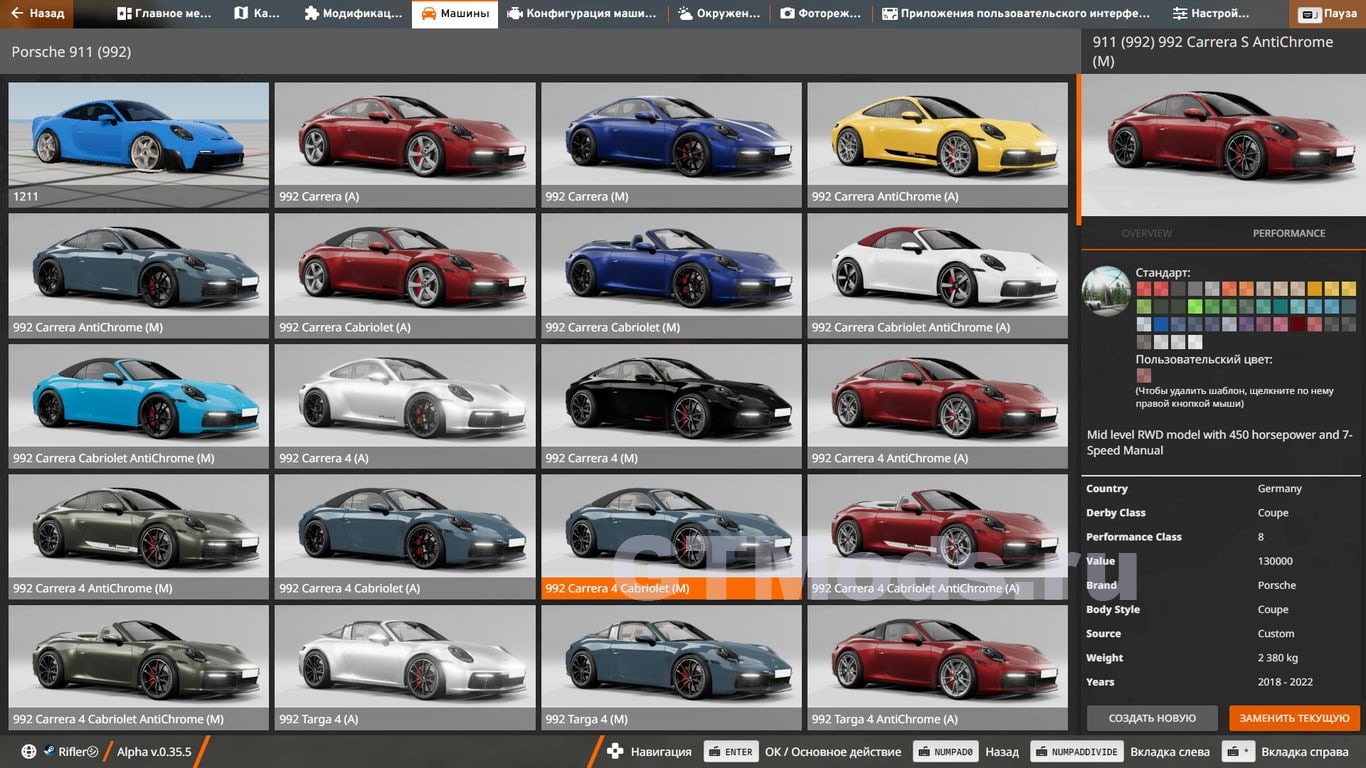
Task: Pick the solid orange-amber paint swatch
Action: 1315,289
